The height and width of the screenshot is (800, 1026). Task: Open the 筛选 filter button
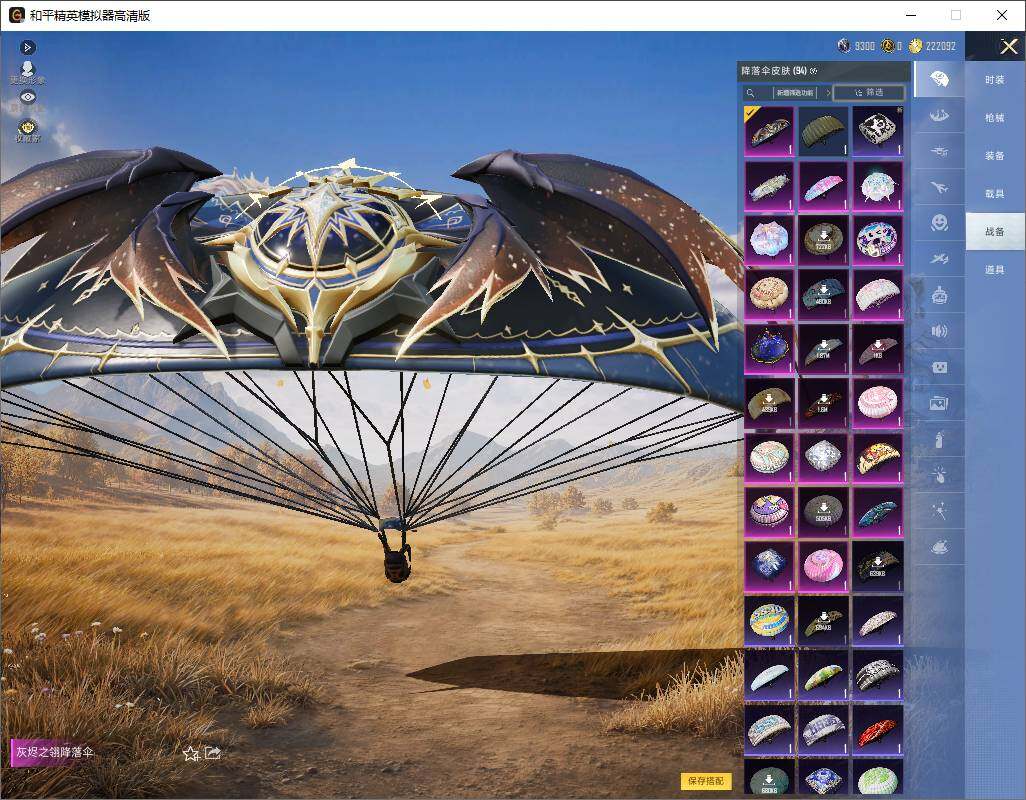[x=869, y=93]
